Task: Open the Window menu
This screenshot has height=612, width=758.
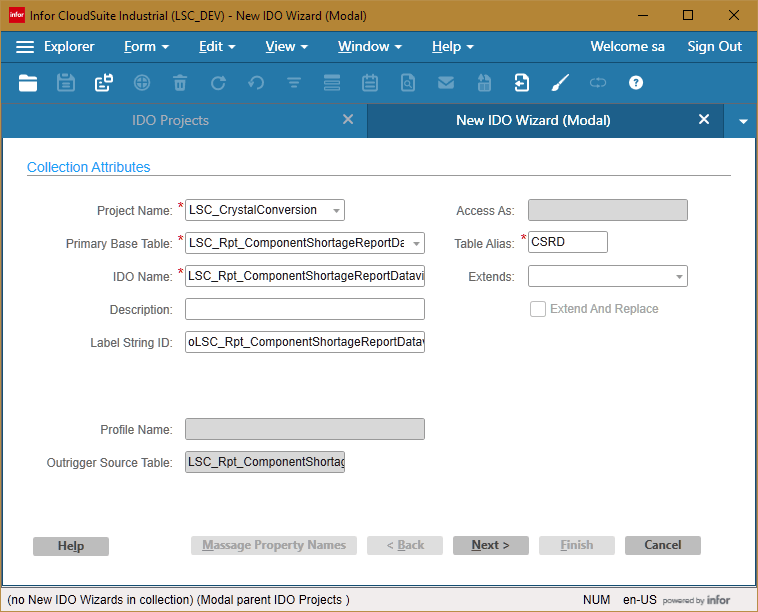Action: 370,47
